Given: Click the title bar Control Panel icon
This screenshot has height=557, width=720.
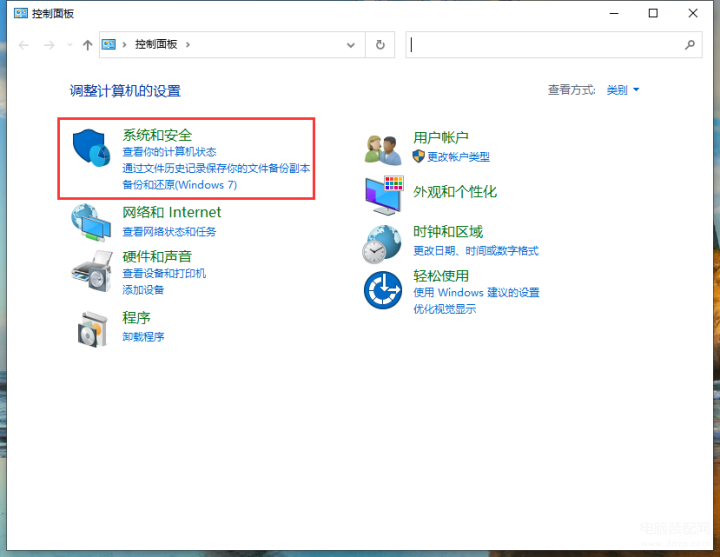Looking at the screenshot, I should (21, 13).
